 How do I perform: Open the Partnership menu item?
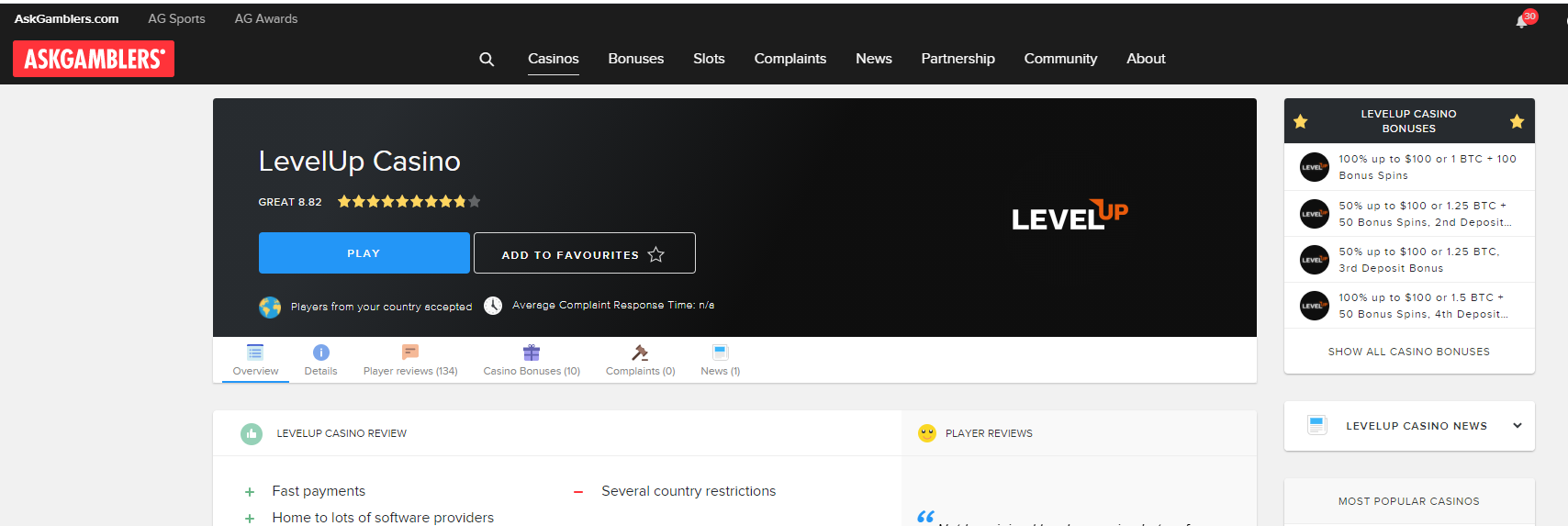click(x=958, y=59)
